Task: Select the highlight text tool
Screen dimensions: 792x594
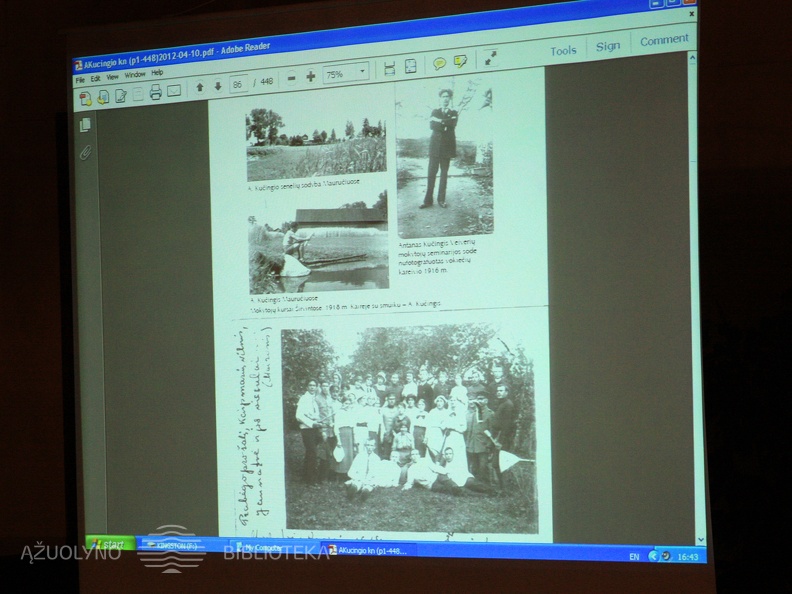Action: click(x=460, y=62)
